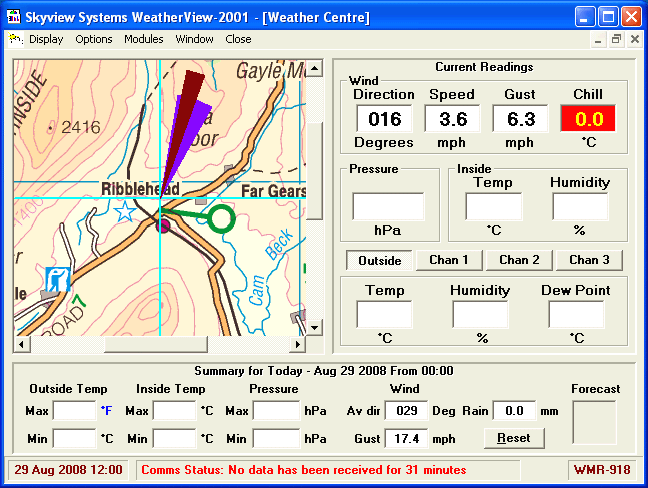Click the Outside Temp Max field
Screen dimensions: 648x488
(75, 411)
